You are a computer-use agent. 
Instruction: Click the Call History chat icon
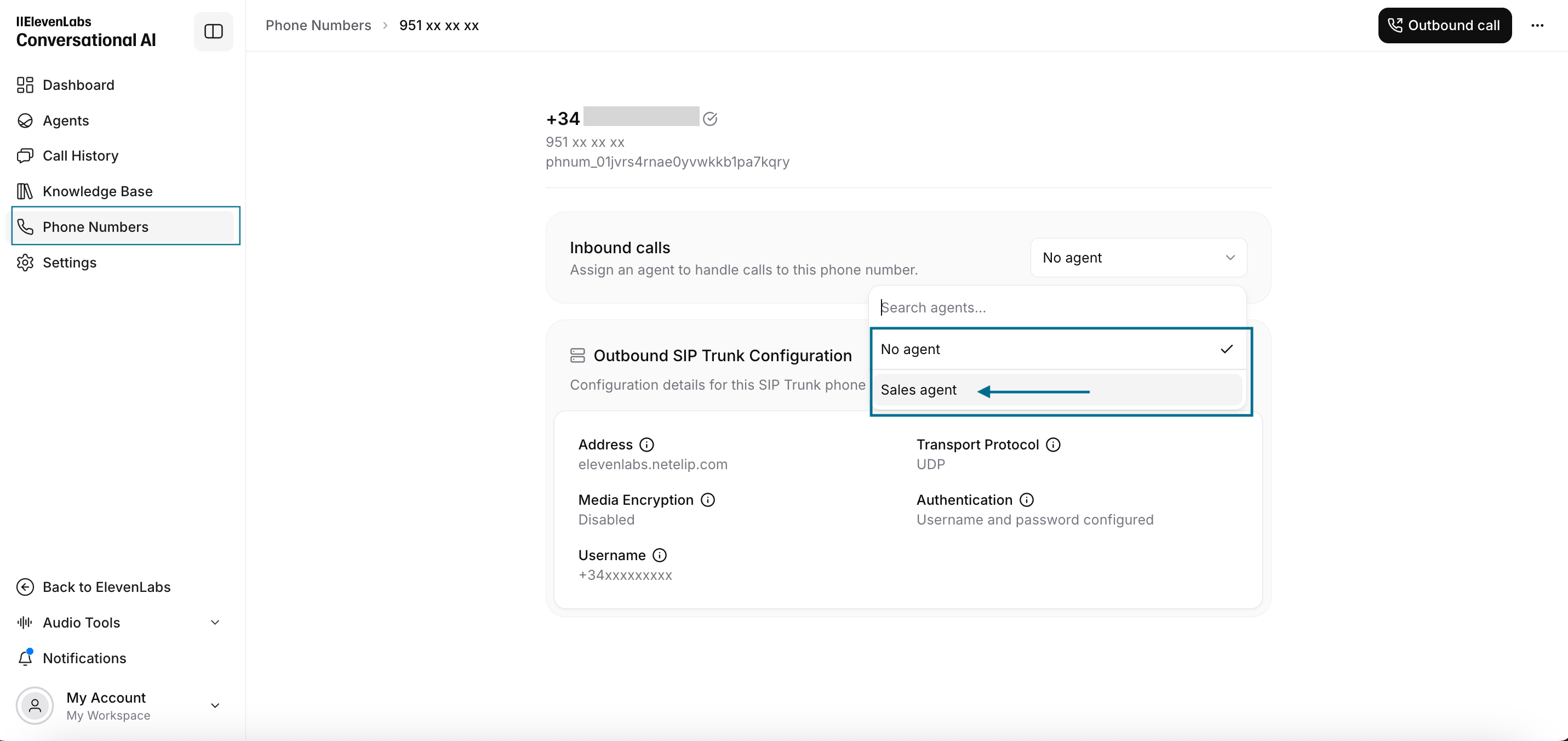[25, 156]
